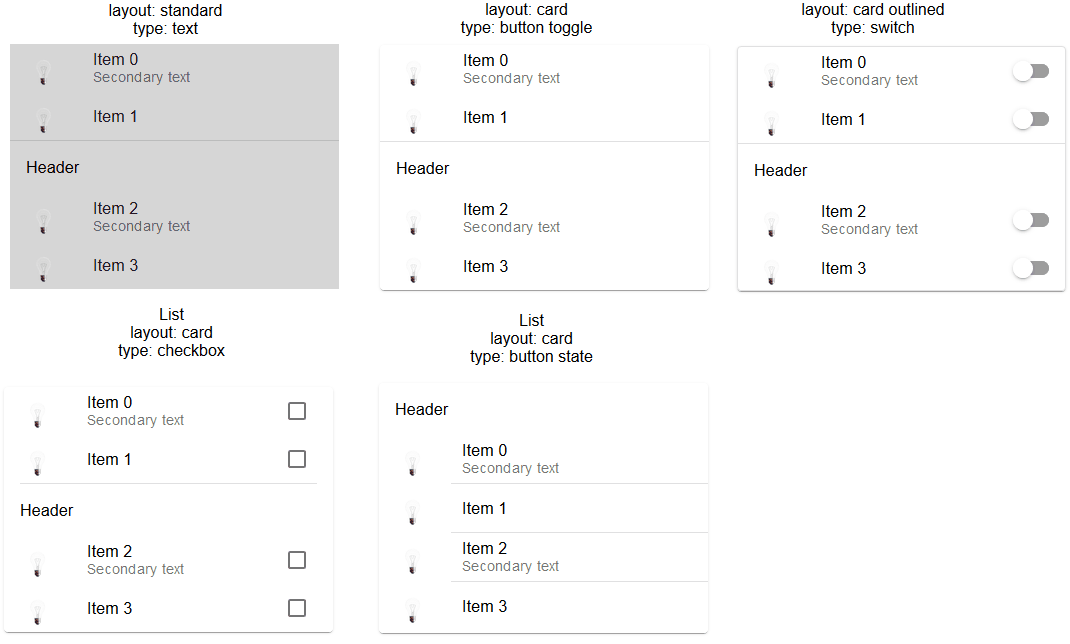Viewport: 1070px width, 644px height.
Task: Select Item 2 in the button toggle list
Action: click(x=544, y=218)
